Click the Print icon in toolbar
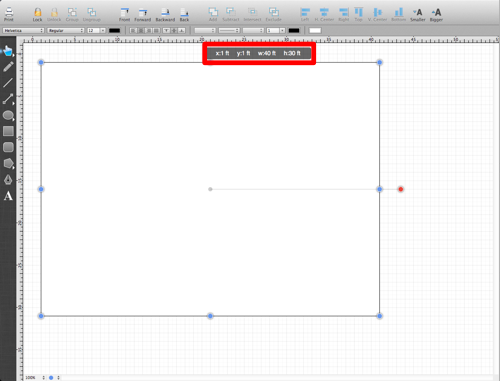Image resolution: width=500 pixels, height=381 pixels. (x=9, y=14)
